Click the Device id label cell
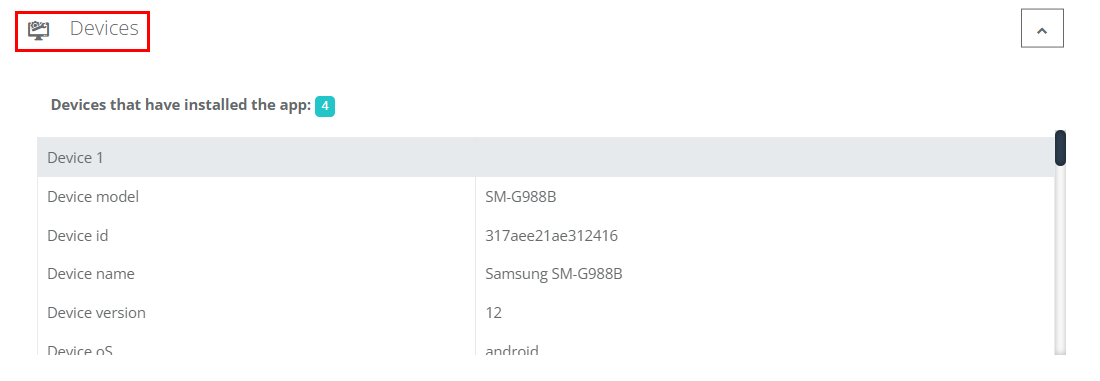The width and height of the screenshot is (1100, 381). pyautogui.click(x=256, y=236)
